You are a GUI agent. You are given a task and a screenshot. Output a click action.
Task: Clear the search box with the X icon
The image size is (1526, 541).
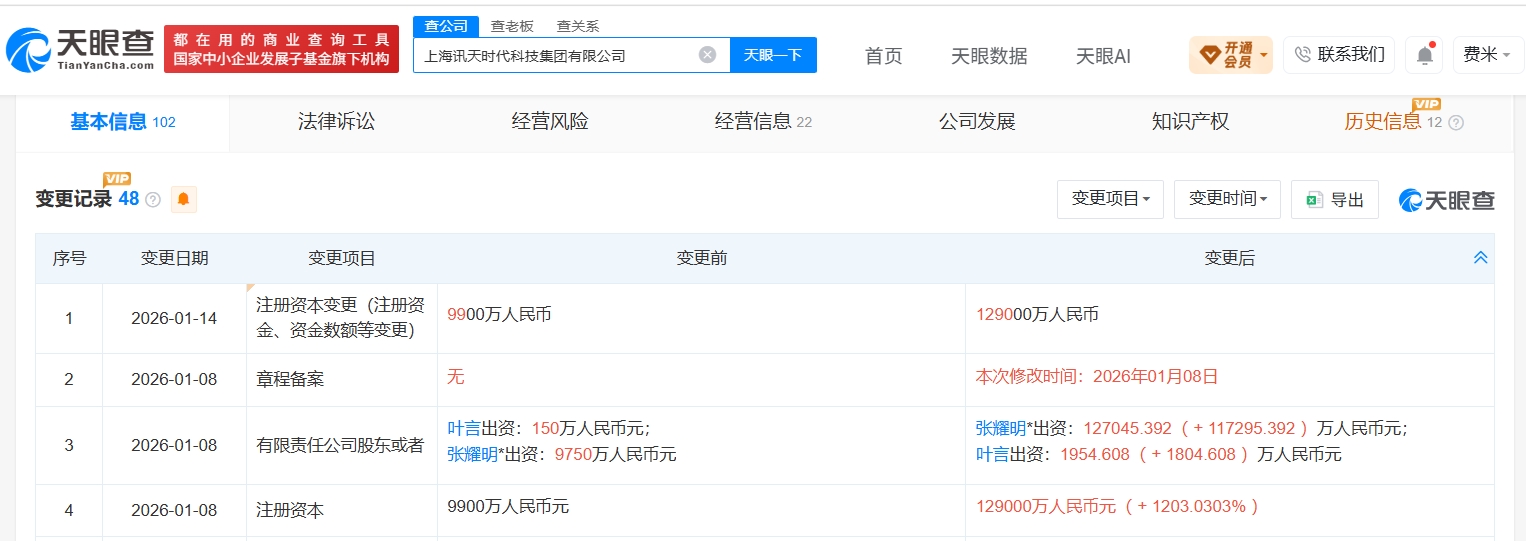(707, 55)
